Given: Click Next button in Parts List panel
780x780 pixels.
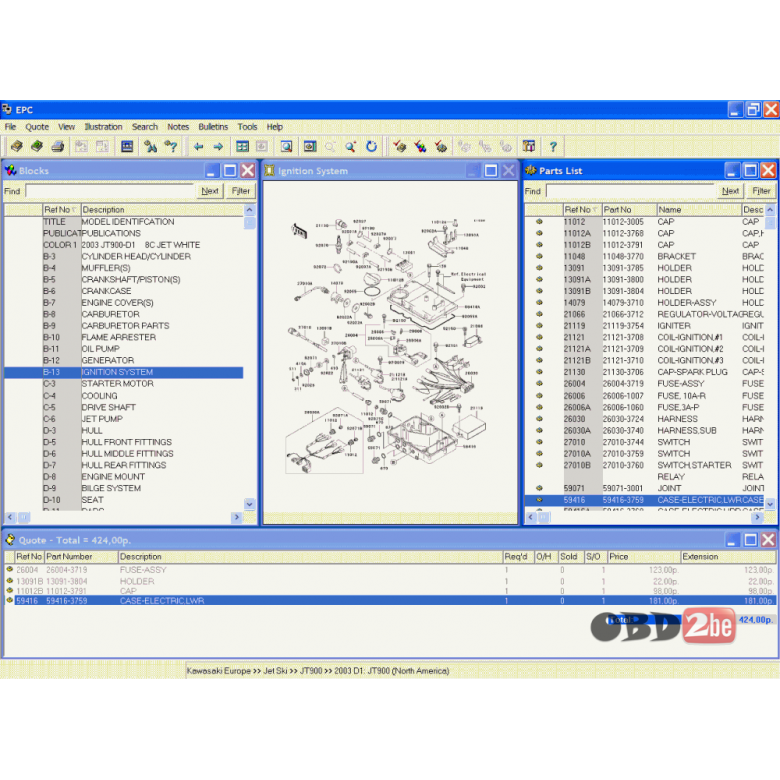Looking at the screenshot, I should tap(730, 191).
